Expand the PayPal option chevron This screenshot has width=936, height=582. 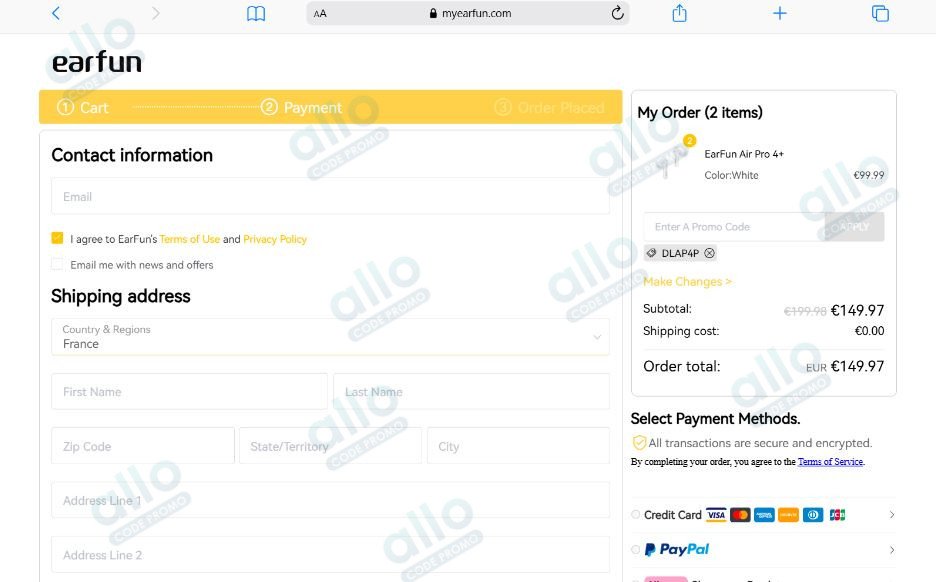[892, 550]
